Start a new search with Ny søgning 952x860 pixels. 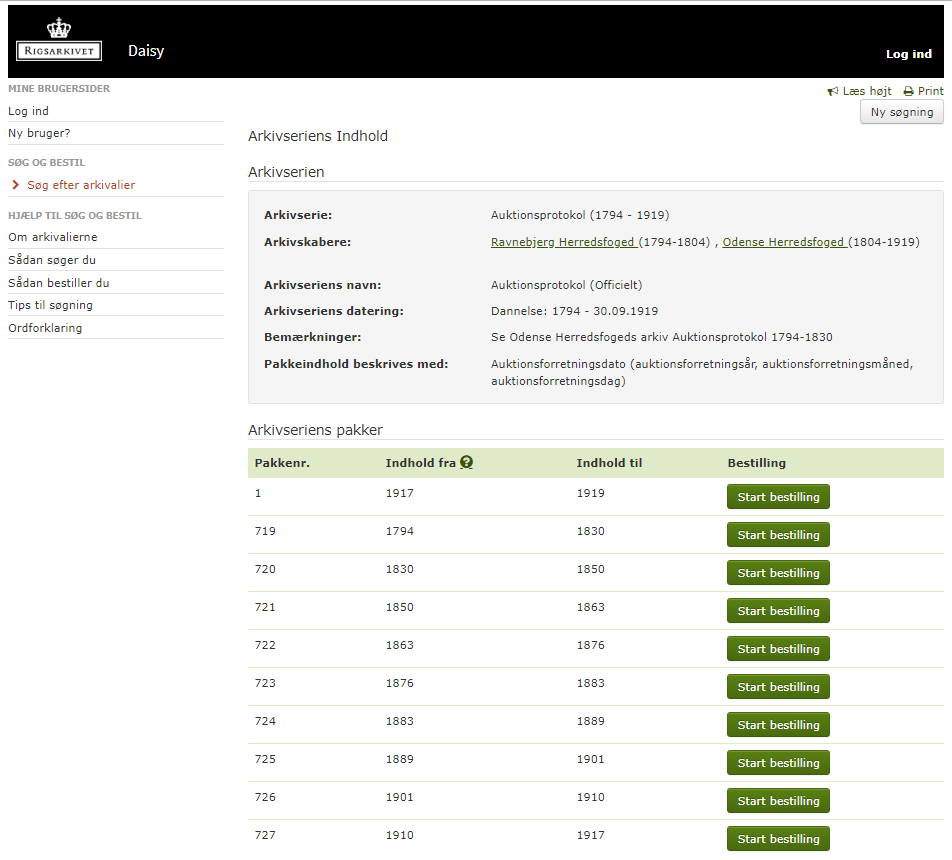[x=902, y=112]
